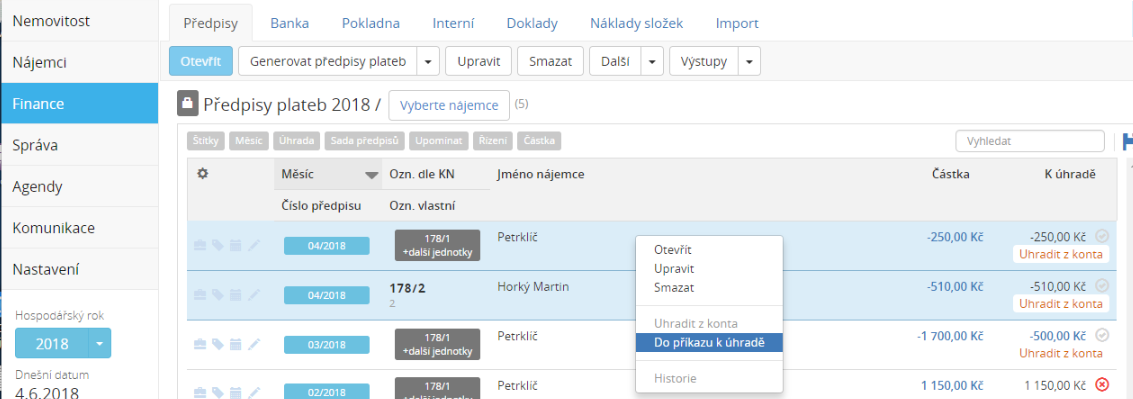This screenshot has height=399, width=1133.
Task: Toggle the Částka filter tag
Action: [540, 140]
